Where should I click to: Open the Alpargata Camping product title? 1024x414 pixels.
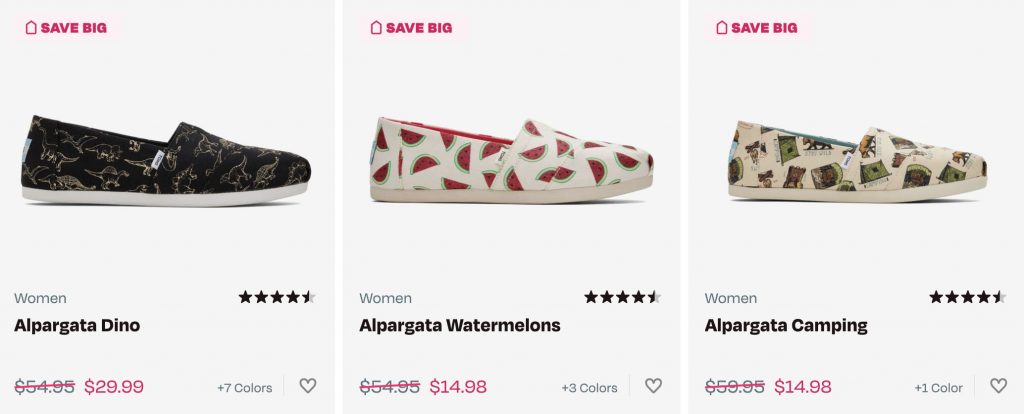(786, 326)
